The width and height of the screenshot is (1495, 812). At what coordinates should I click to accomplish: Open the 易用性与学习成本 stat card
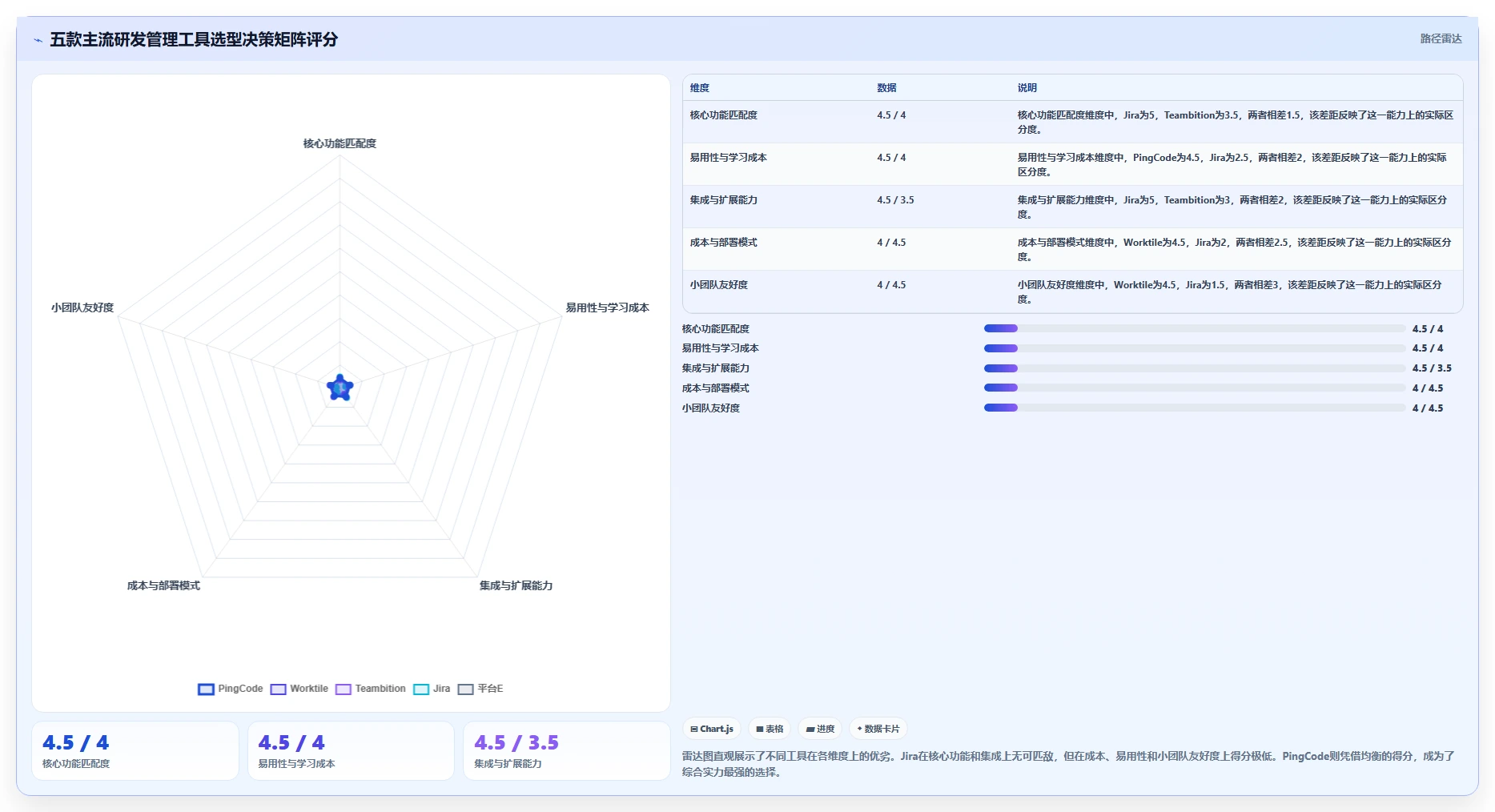(351, 751)
